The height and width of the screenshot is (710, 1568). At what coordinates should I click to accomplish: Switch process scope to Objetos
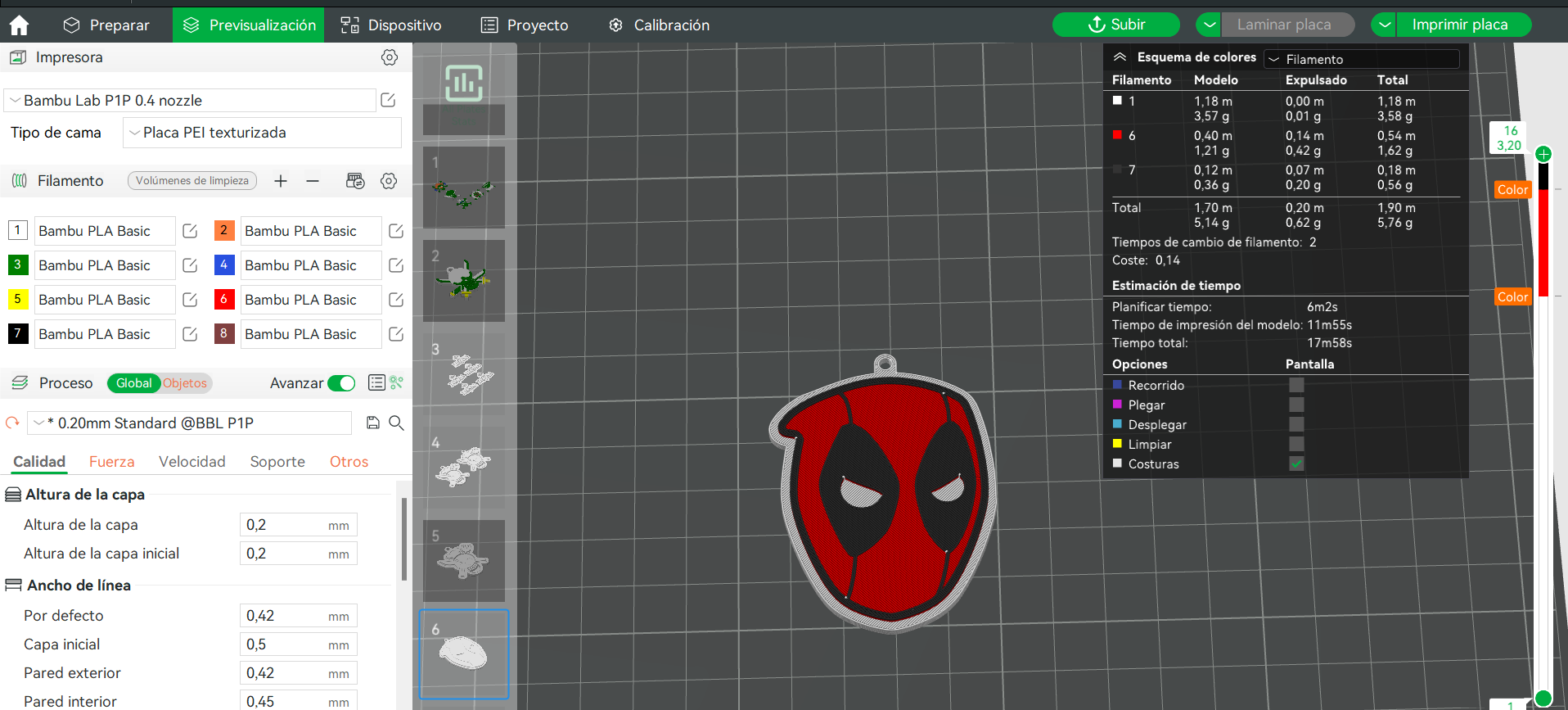click(185, 383)
